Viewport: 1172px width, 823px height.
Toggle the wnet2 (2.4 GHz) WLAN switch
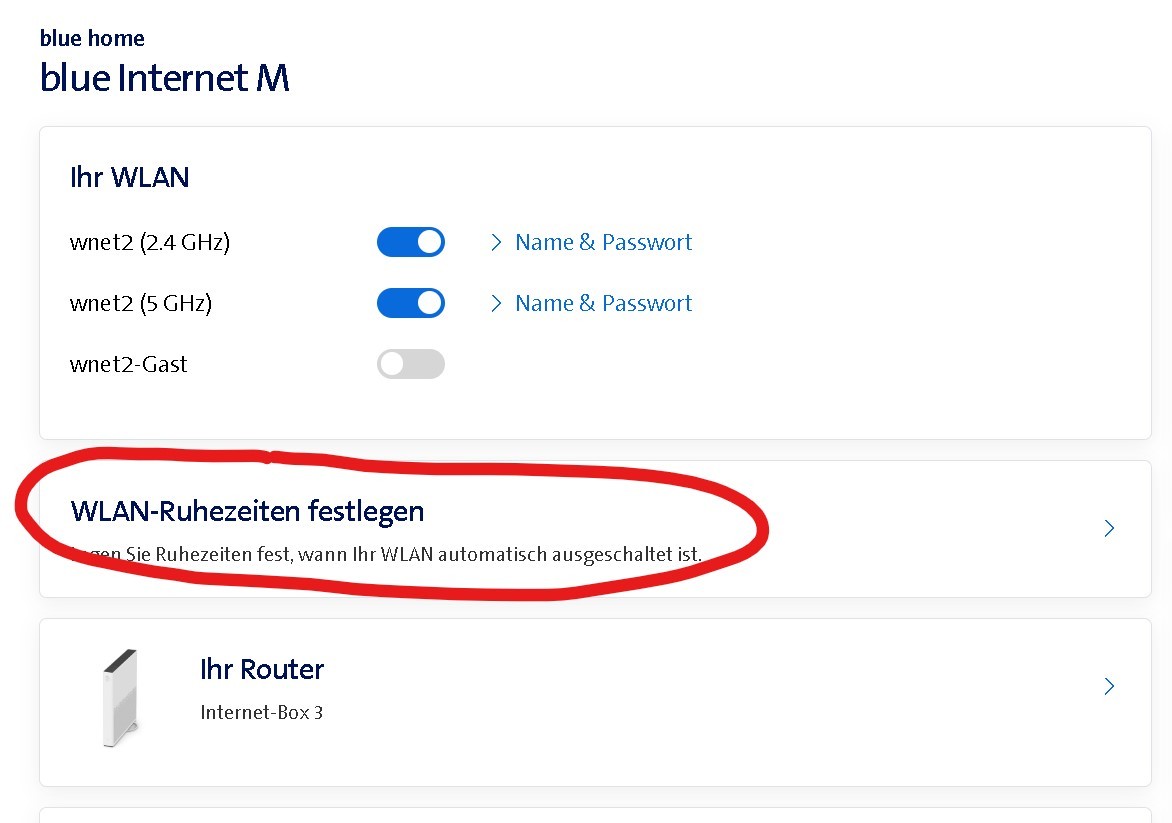click(410, 242)
